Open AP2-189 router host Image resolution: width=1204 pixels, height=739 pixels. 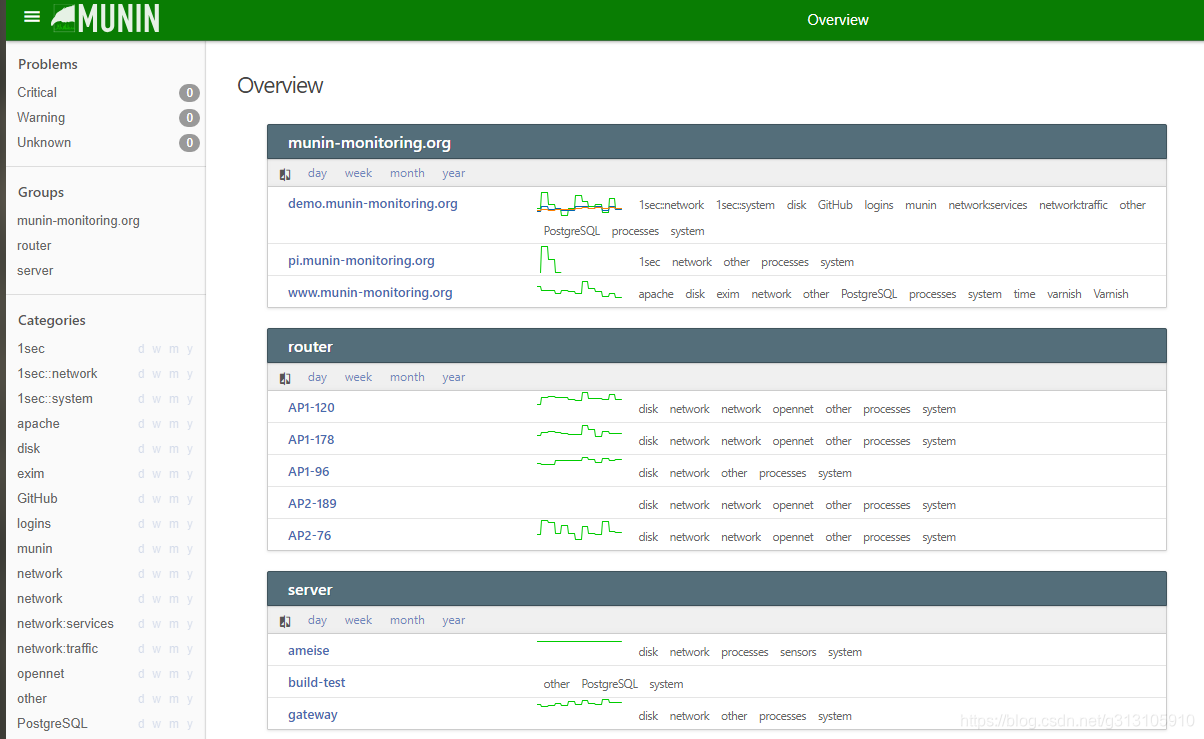pyautogui.click(x=312, y=503)
